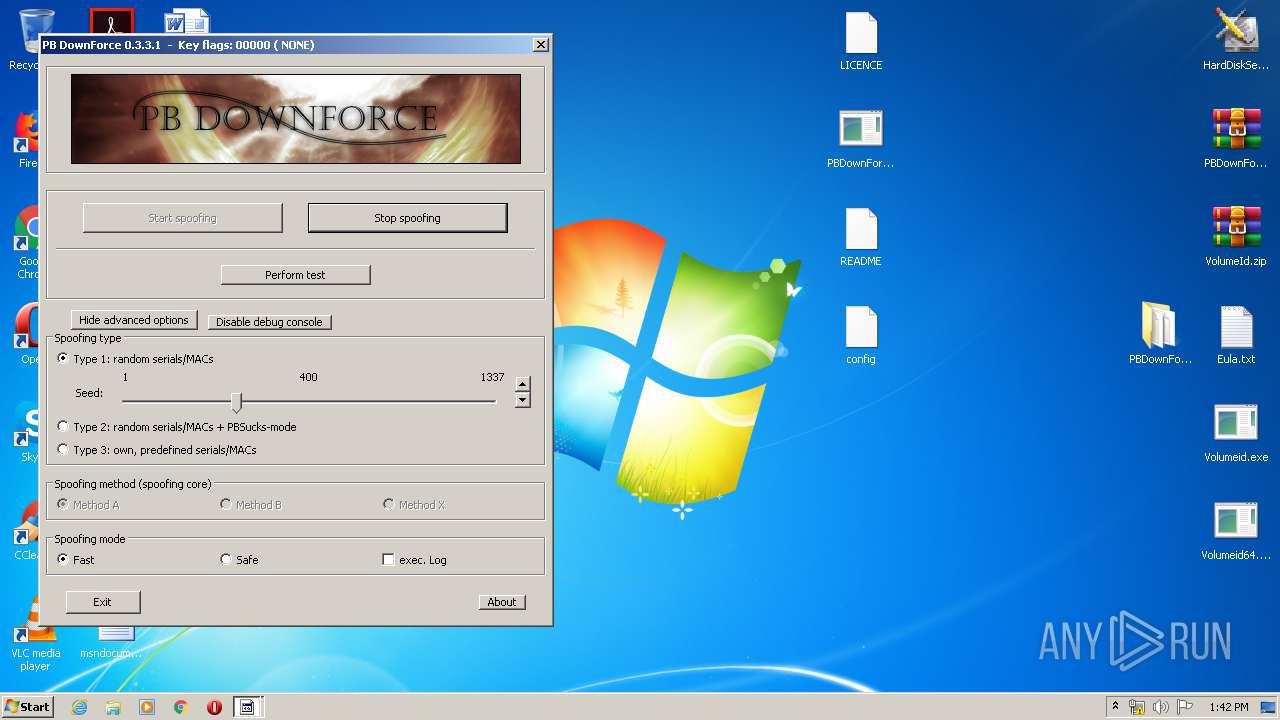Choose spoofing Method A

tap(89, 505)
